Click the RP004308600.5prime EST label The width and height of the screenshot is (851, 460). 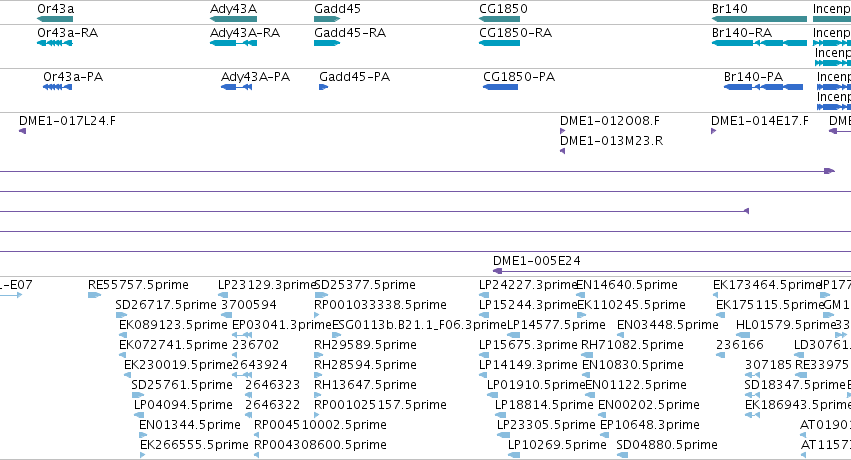click(320, 445)
